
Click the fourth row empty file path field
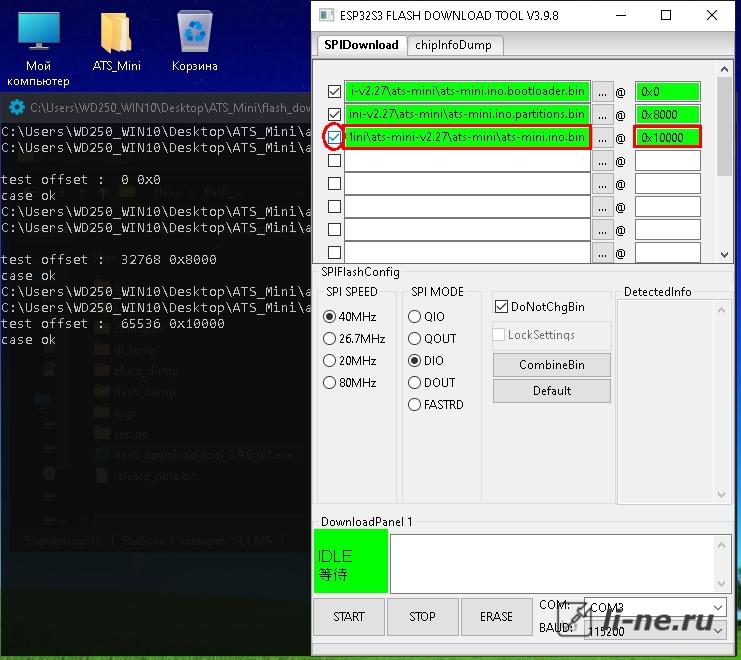coord(467,161)
